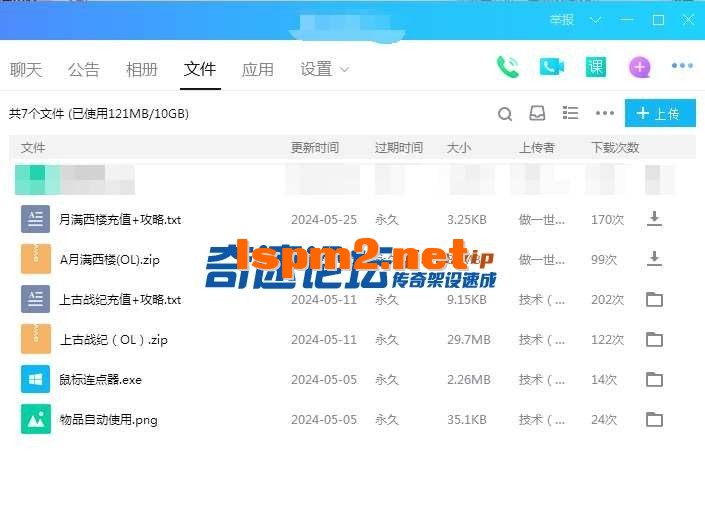Open more options next to upload

pos(604,114)
